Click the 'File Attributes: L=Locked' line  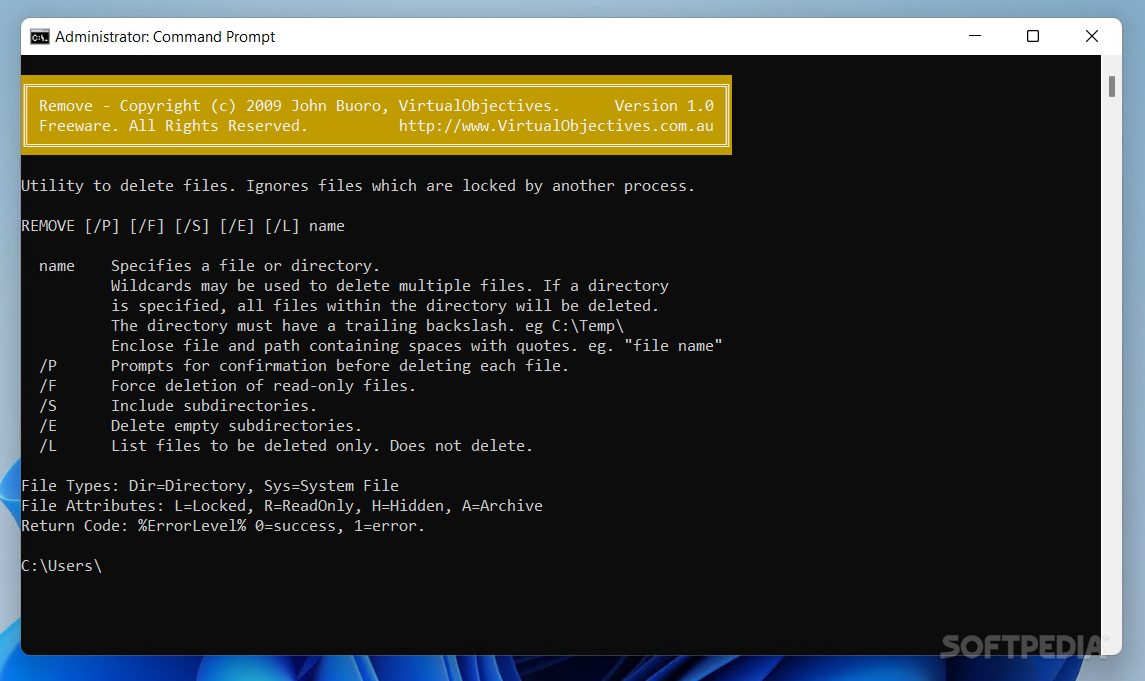(x=282, y=505)
